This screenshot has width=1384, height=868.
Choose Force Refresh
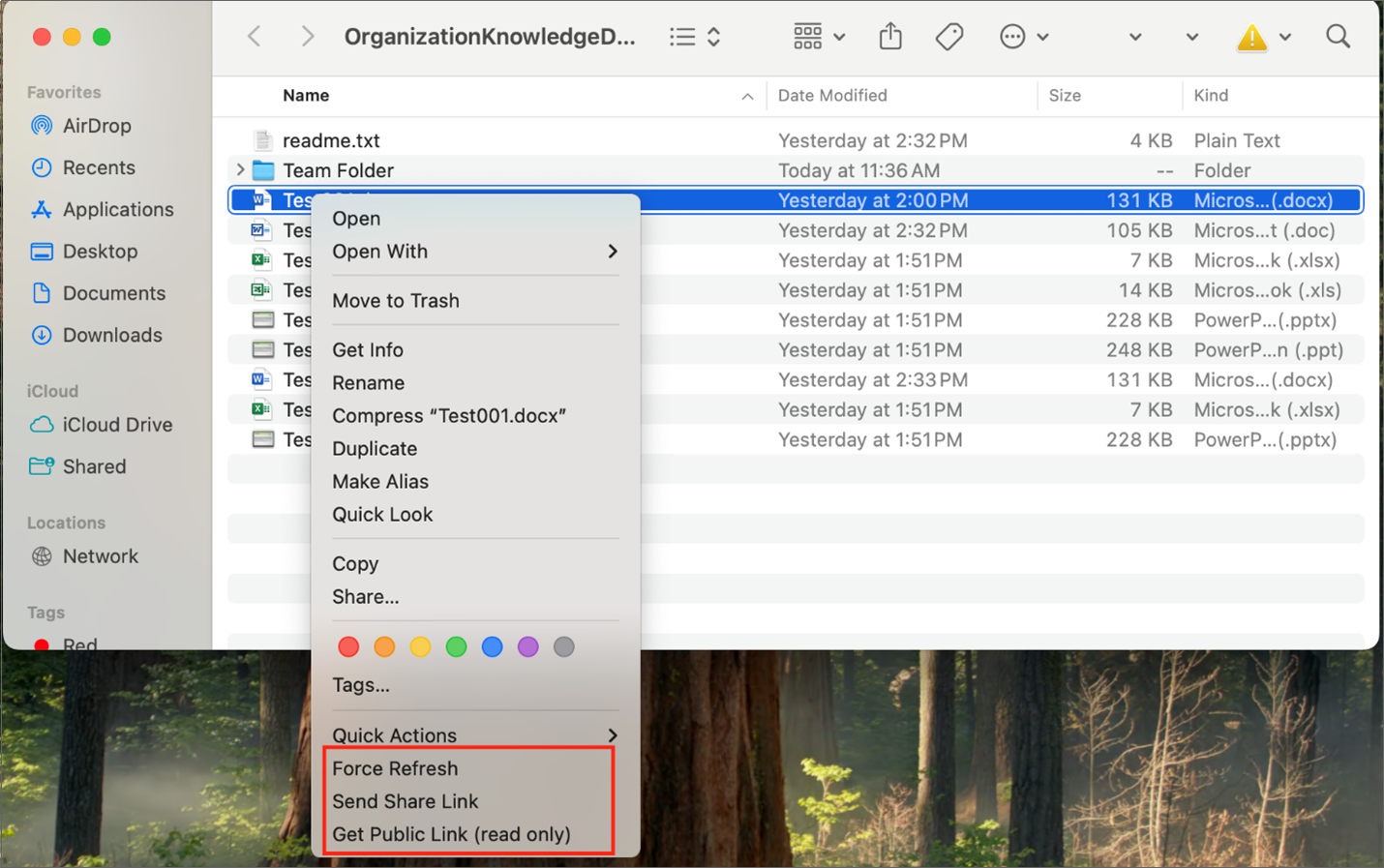click(x=395, y=768)
